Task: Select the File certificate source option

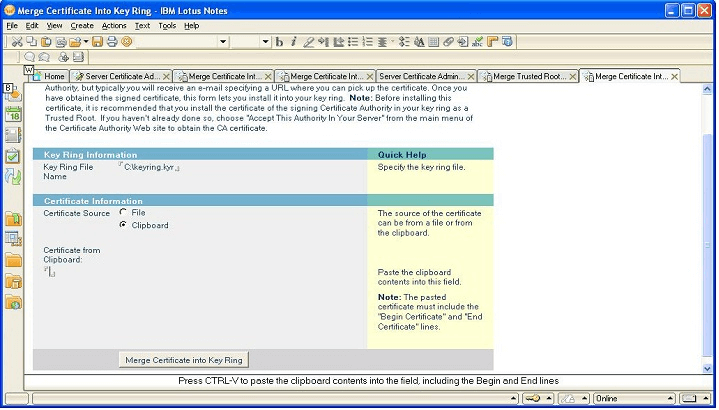Action: (123, 212)
